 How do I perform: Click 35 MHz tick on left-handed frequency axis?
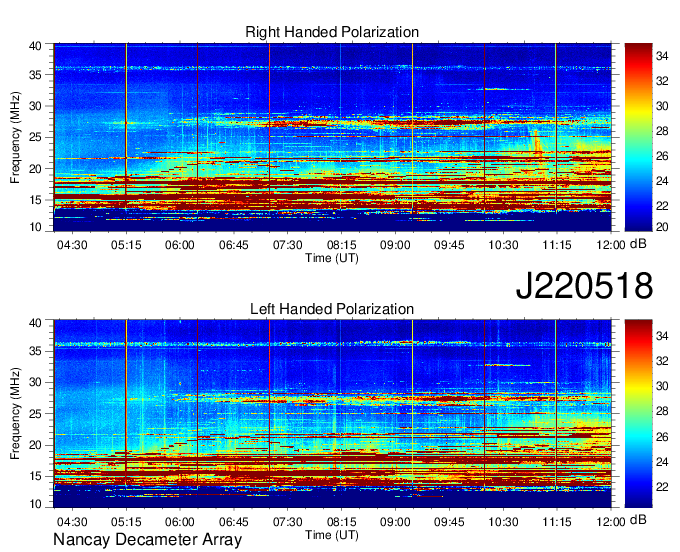pyautogui.click(x=35, y=351)
